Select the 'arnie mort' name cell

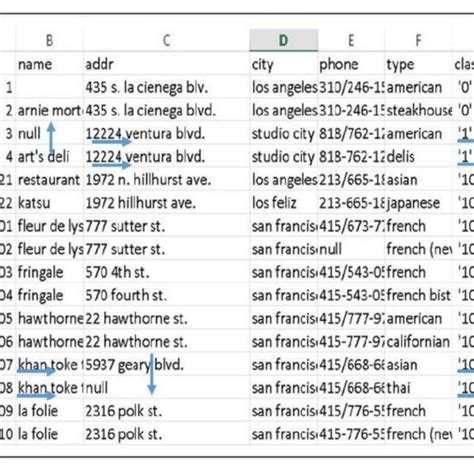[x=49, y=110]
